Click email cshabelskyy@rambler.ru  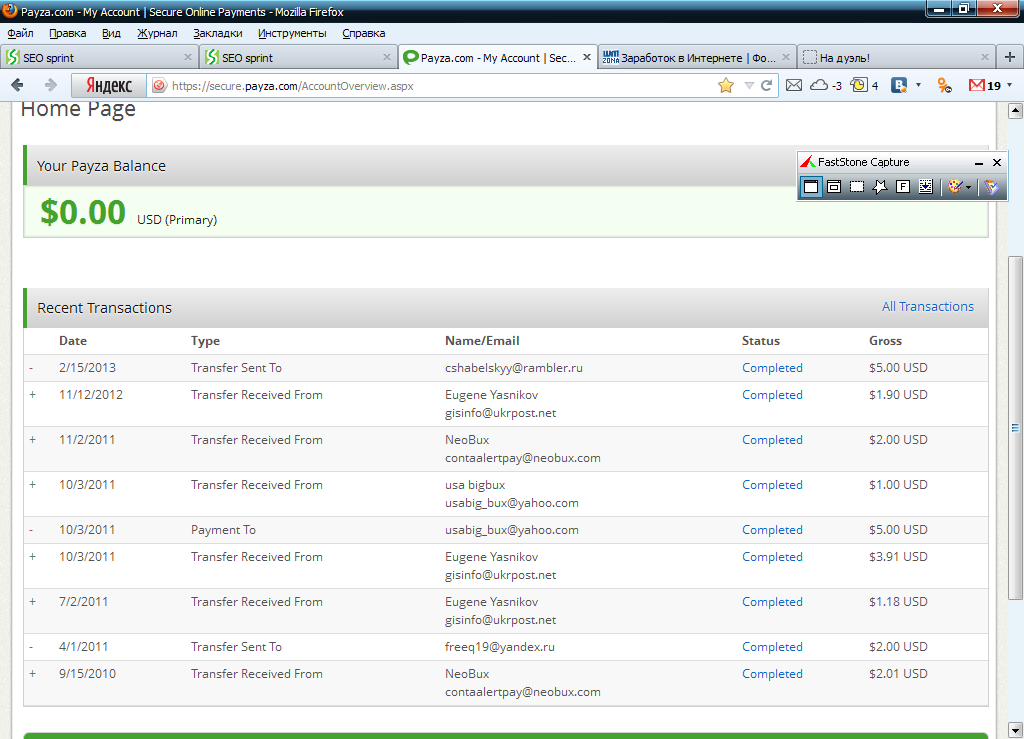[x=513, y=368]
